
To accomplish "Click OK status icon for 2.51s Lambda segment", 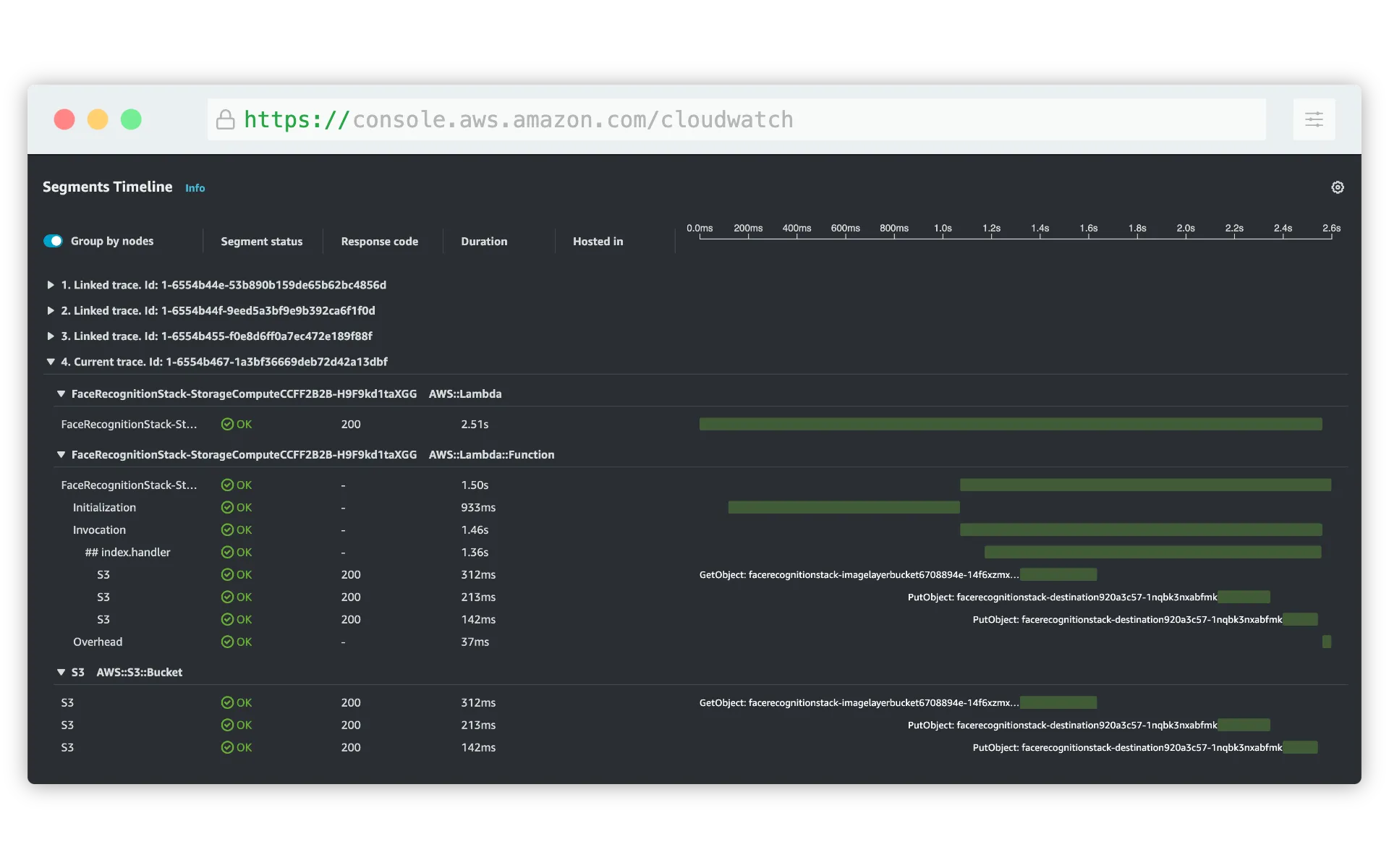I will tap(227, 425).
